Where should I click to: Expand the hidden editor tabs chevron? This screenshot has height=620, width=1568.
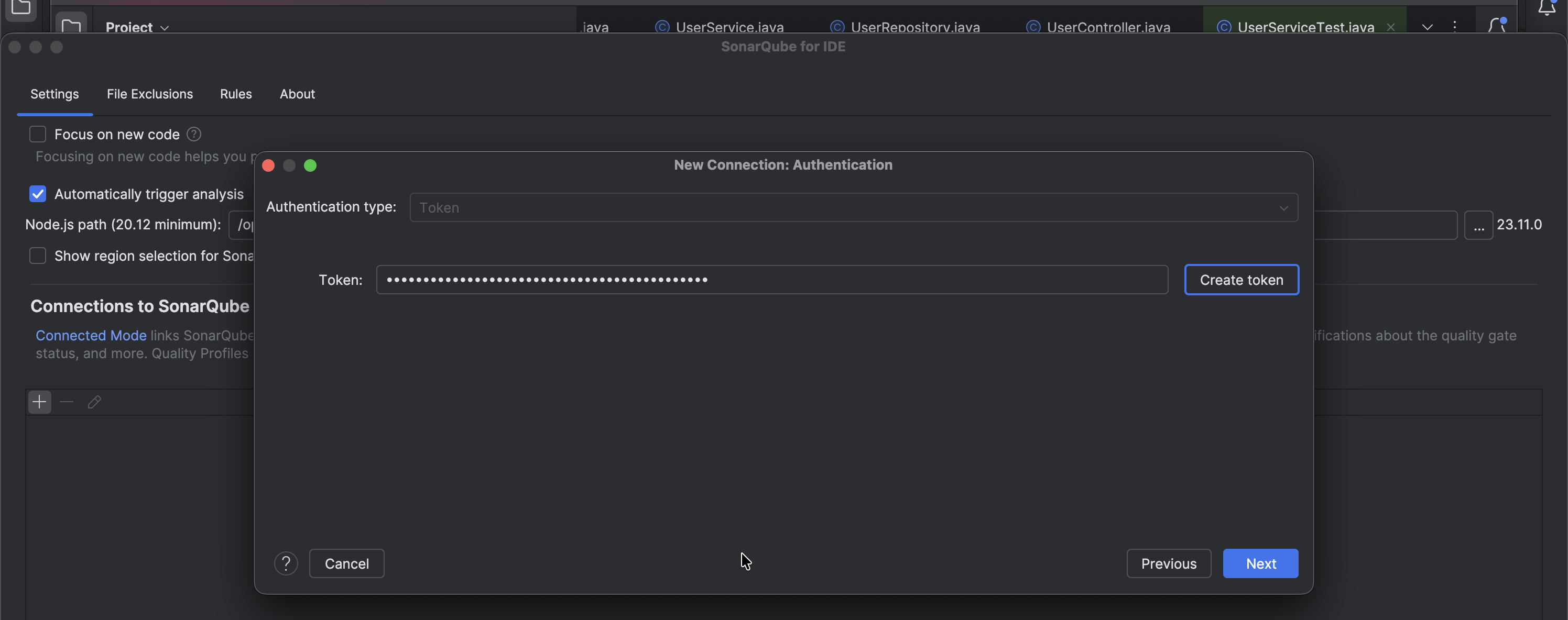[x=1427, y=27]
